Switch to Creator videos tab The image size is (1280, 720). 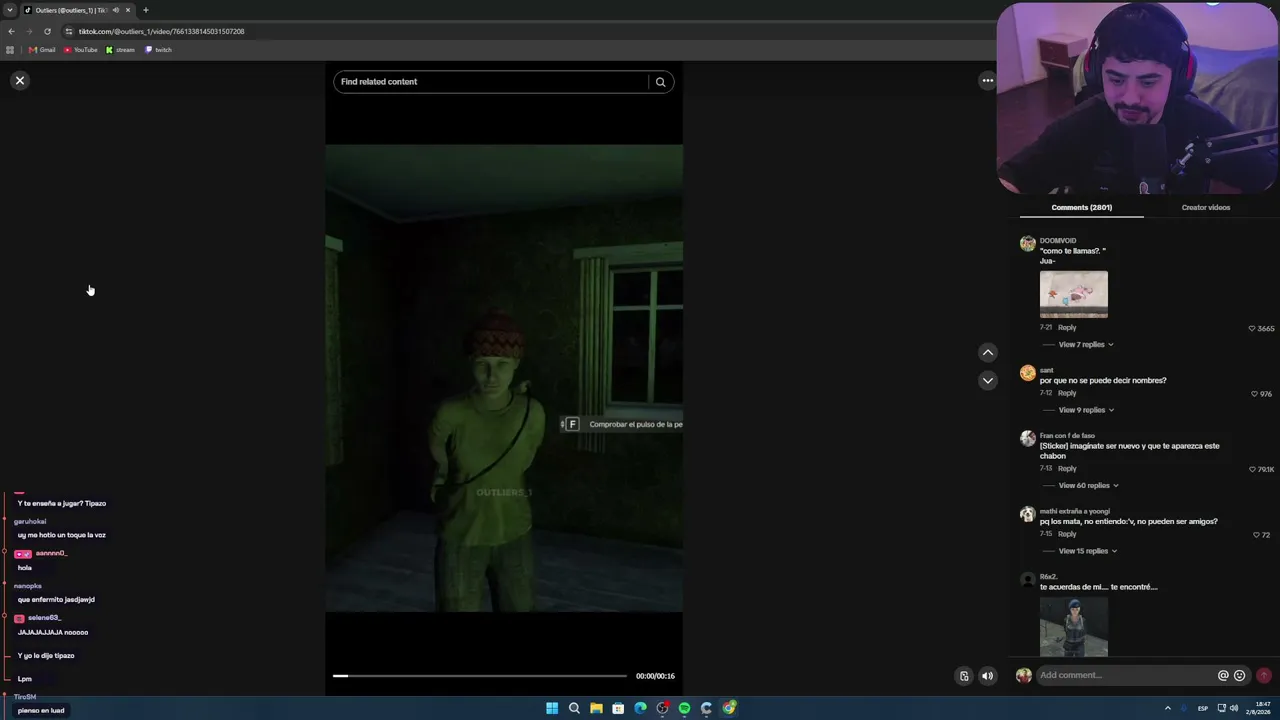pos(1206,207)
